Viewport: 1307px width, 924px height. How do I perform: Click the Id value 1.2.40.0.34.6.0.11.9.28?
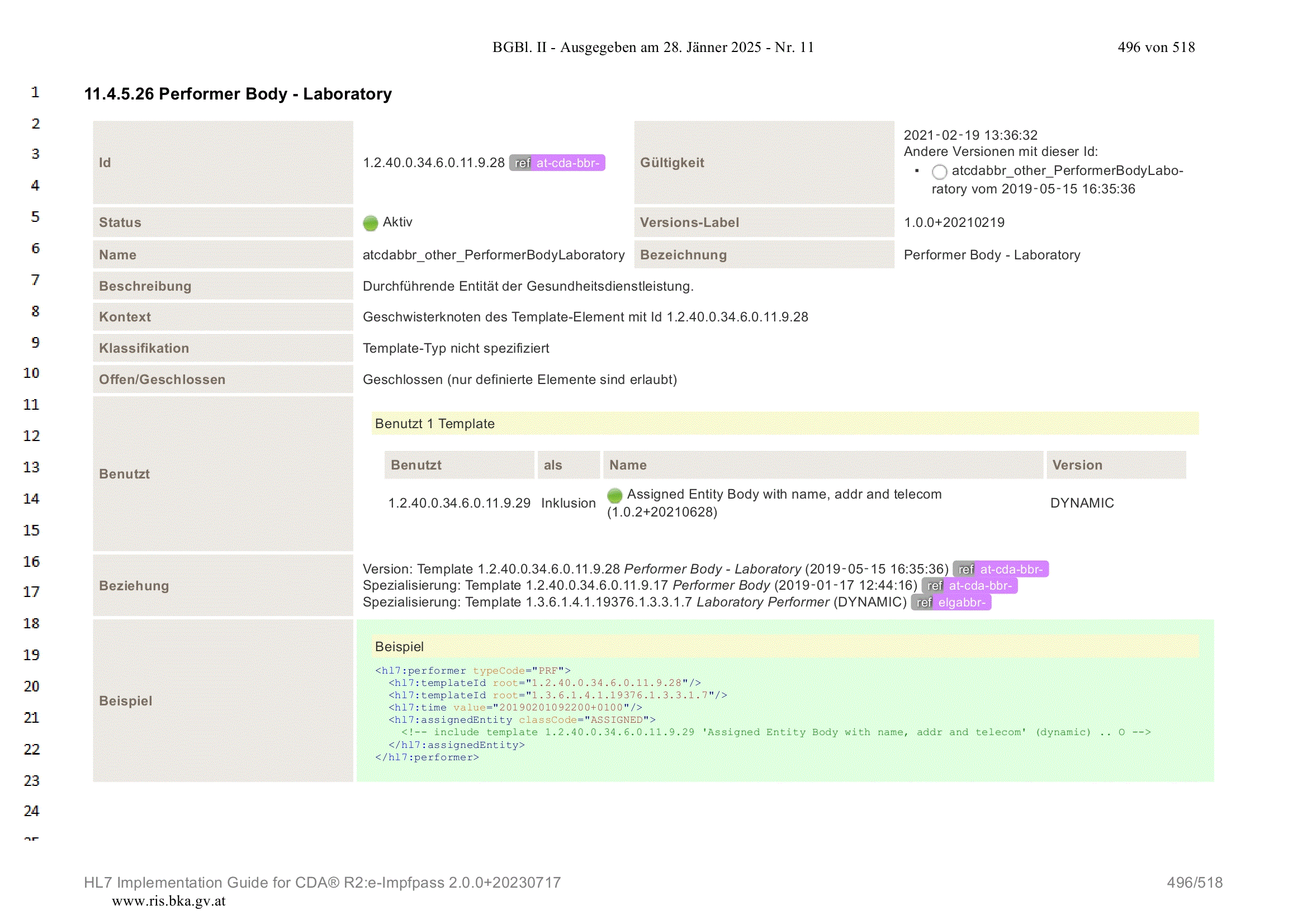[434, 163]
